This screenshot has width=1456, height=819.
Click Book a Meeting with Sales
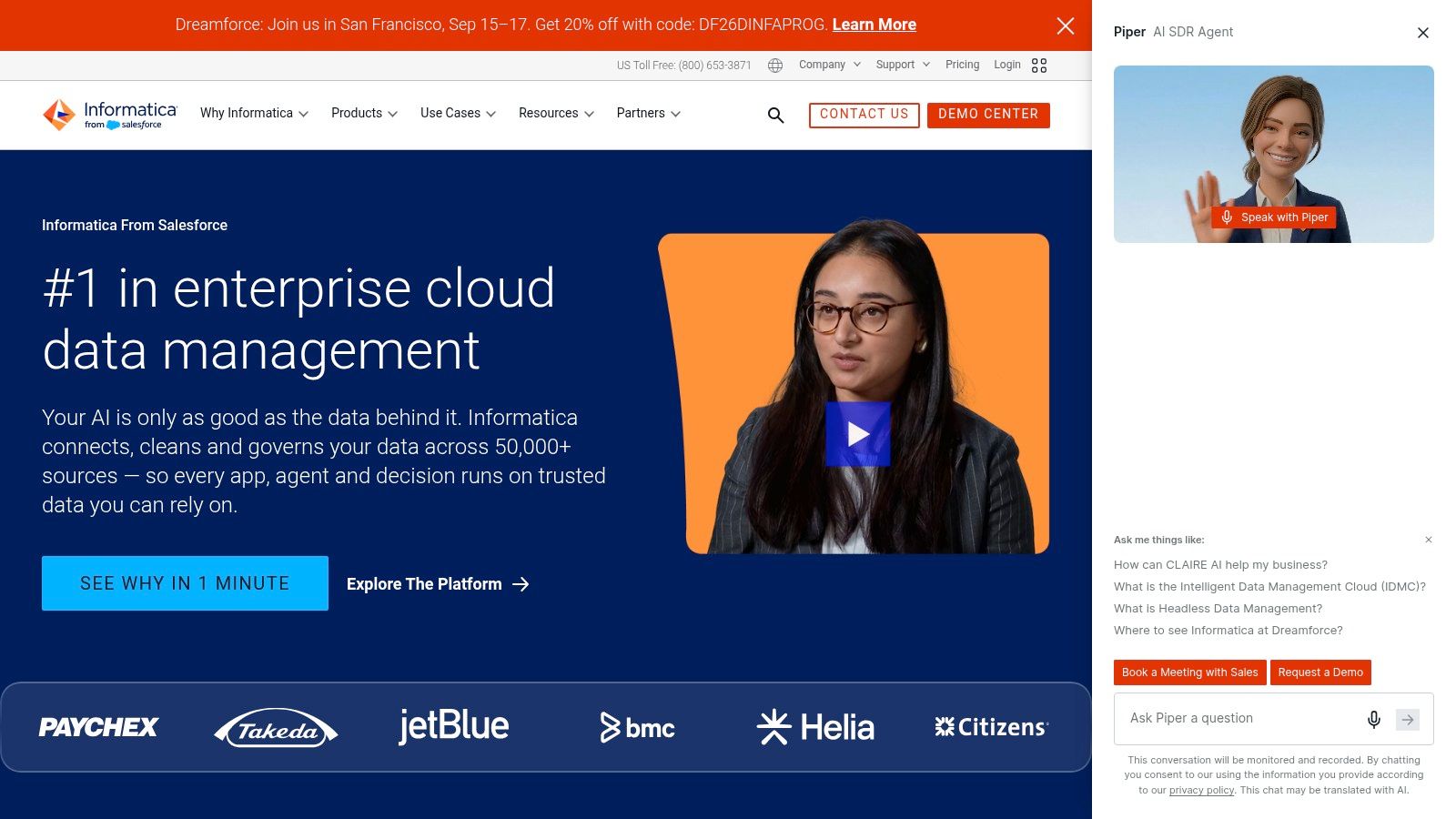point(1189,672)
